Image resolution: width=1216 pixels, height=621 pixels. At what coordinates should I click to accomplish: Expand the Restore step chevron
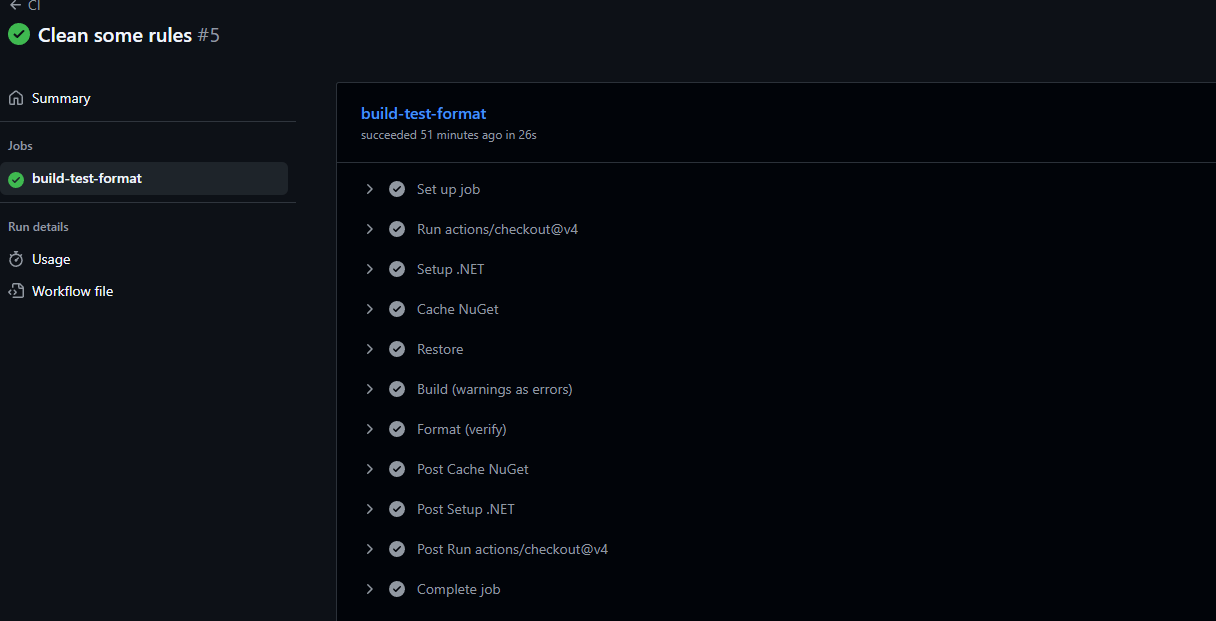click(x=370, y=349)
